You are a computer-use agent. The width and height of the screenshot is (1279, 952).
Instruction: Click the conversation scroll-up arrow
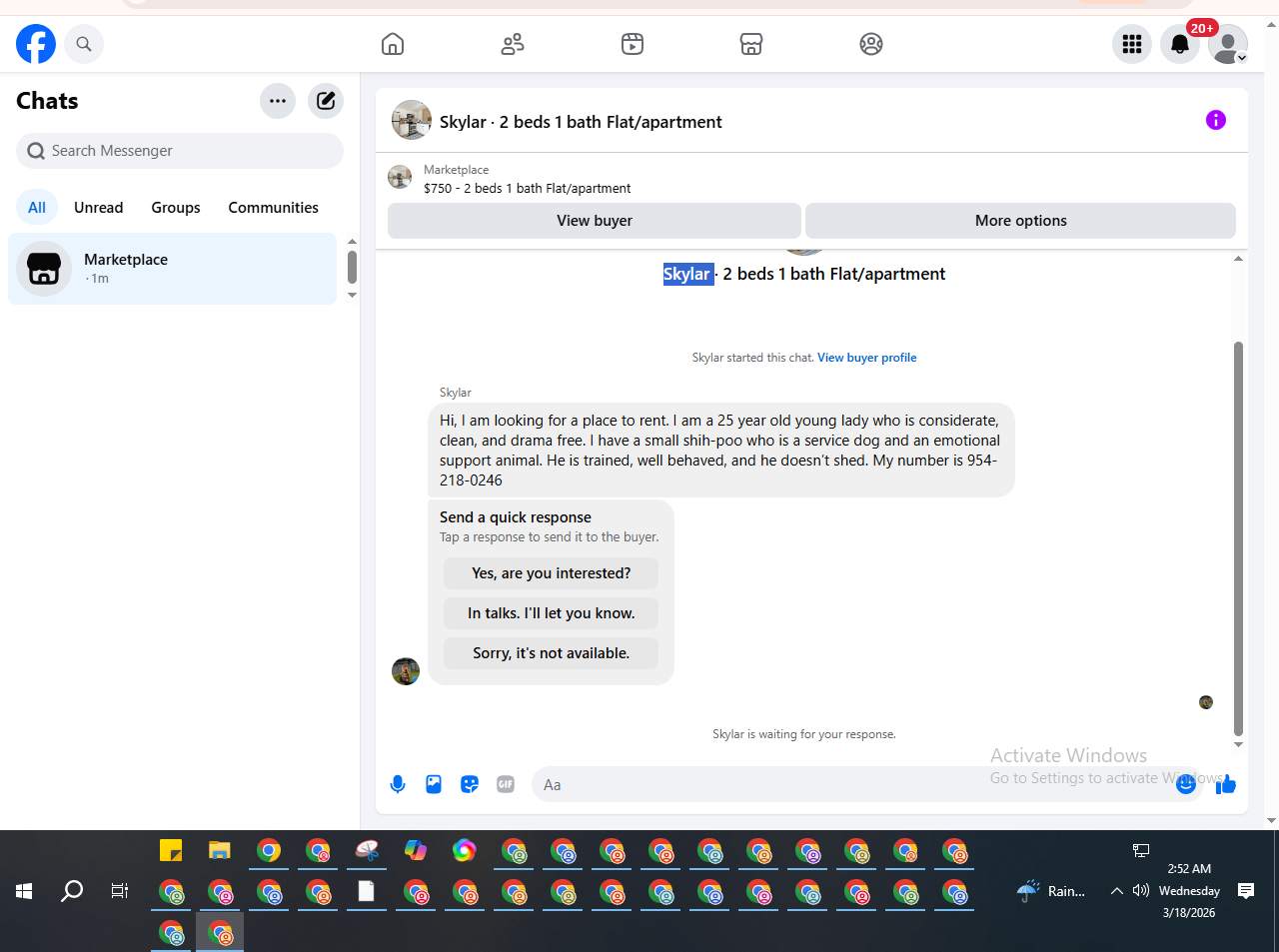point(1239,259)
